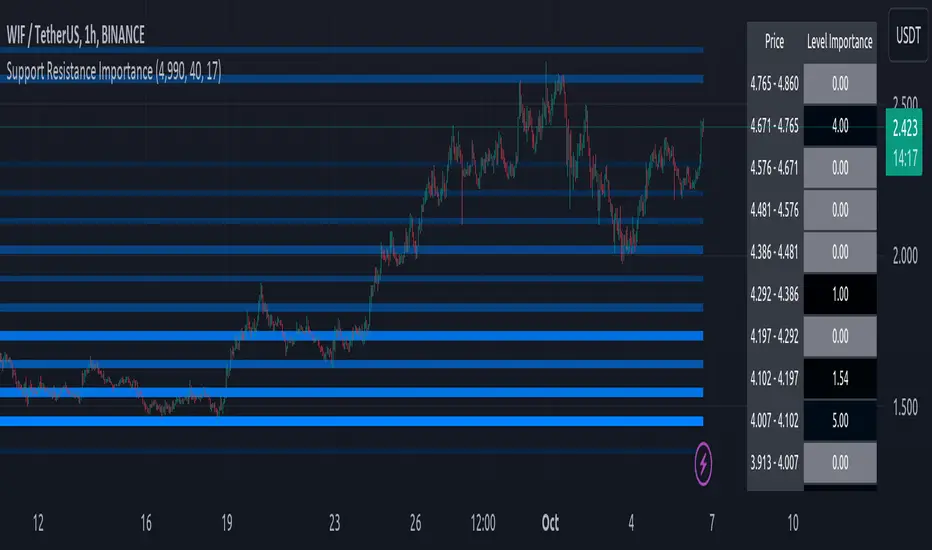Select the Support Resistance Importance indicator label

point(114,72)
